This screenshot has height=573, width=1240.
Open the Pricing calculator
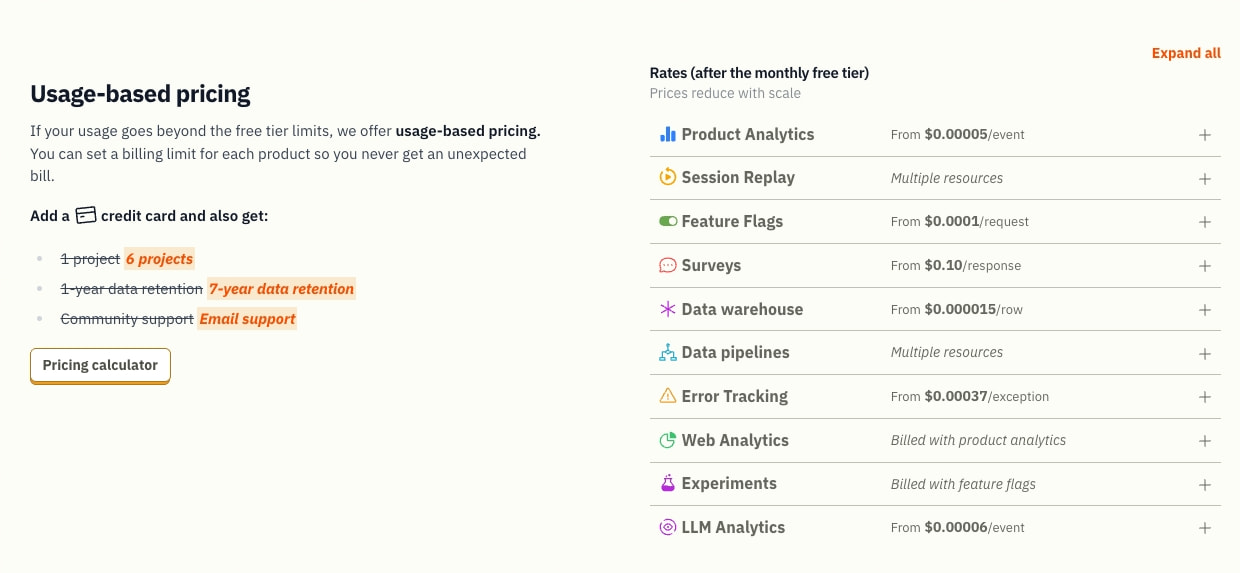point(100,366)
